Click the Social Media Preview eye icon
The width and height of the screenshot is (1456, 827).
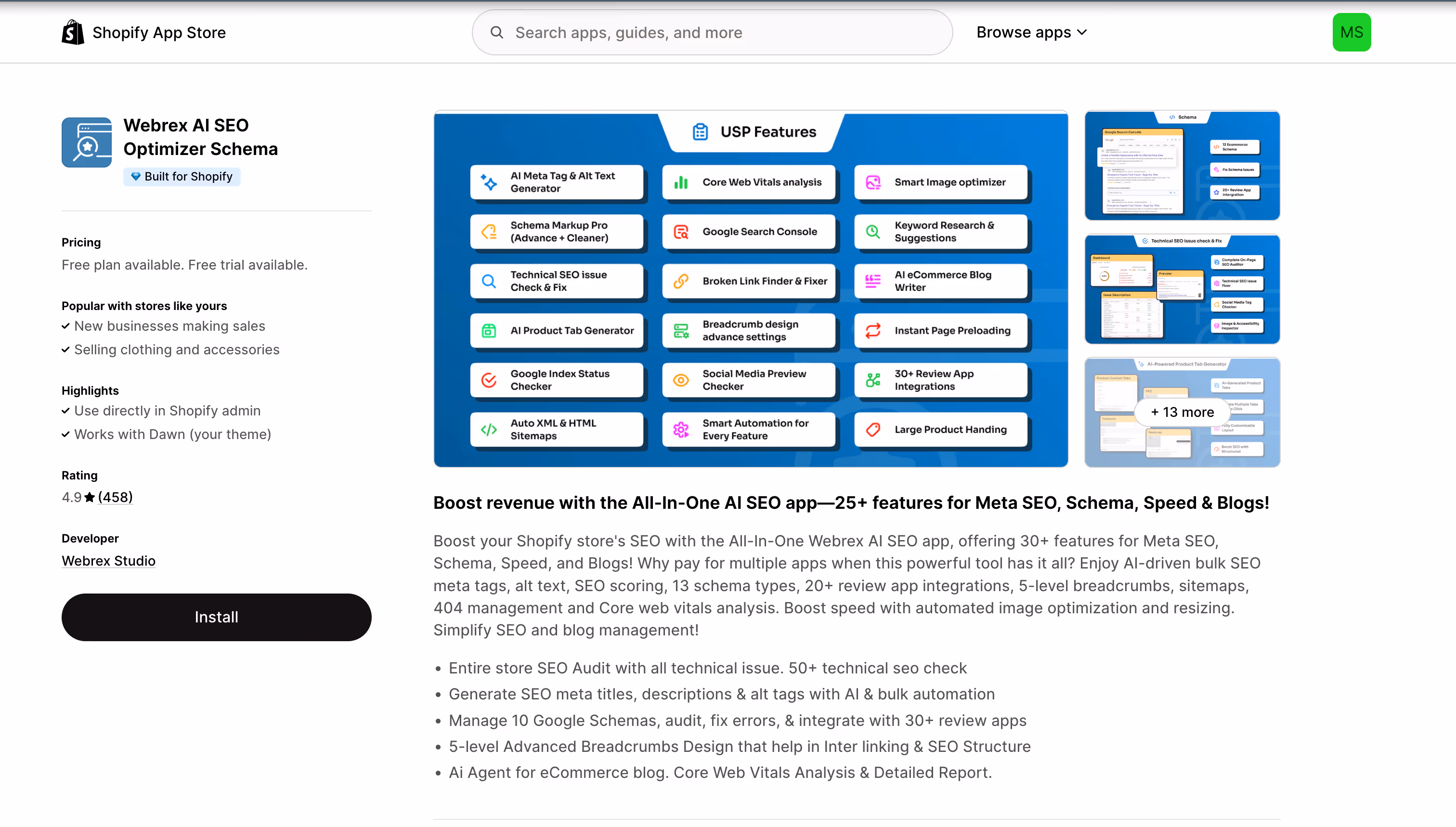681,380
